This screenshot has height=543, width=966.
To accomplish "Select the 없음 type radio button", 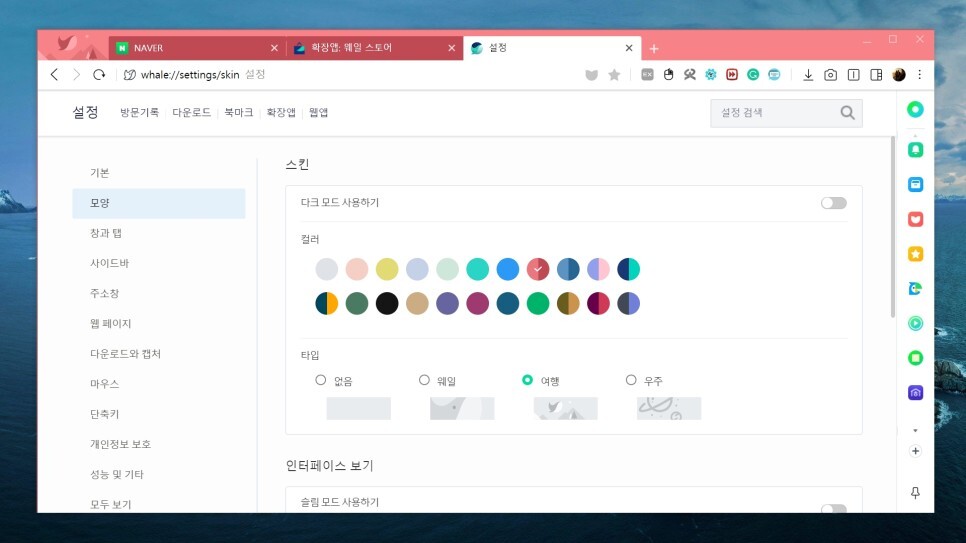I will 320,380.
